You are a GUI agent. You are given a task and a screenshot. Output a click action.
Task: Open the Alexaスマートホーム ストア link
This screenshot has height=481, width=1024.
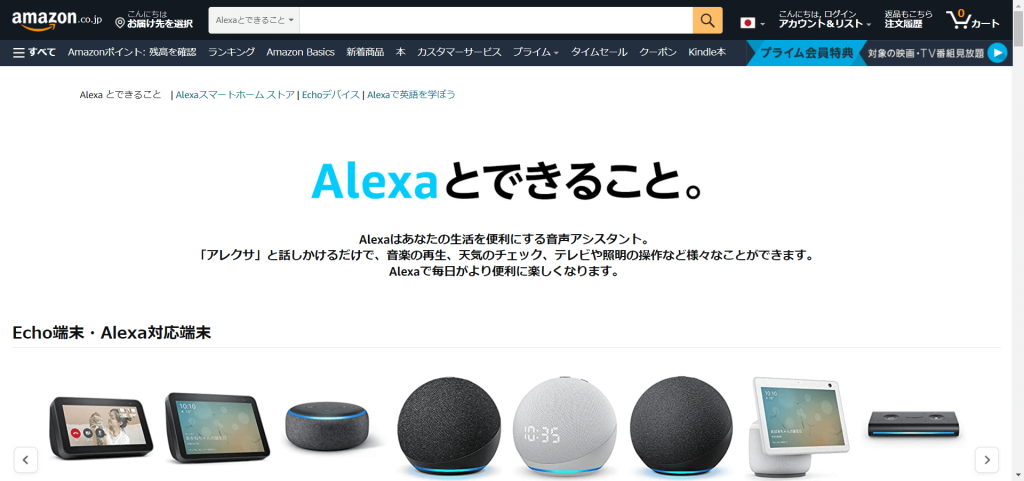point(235,95)
